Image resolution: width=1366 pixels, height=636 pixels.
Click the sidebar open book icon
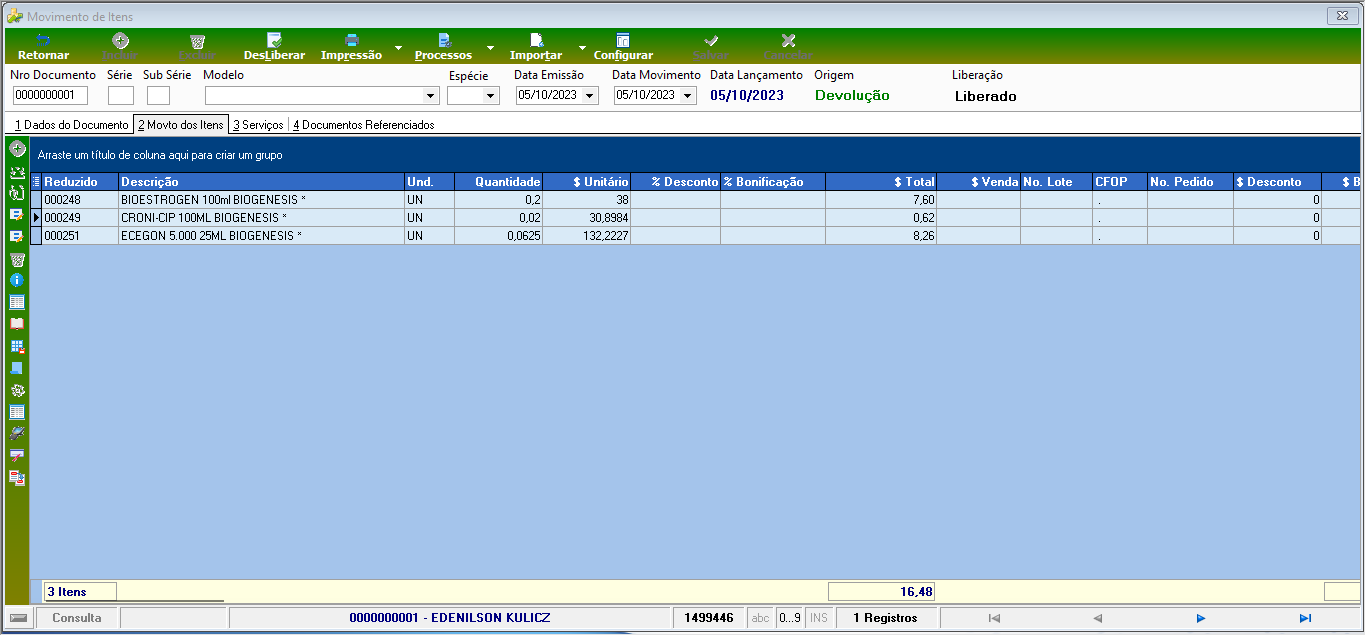tap(17, 324)
